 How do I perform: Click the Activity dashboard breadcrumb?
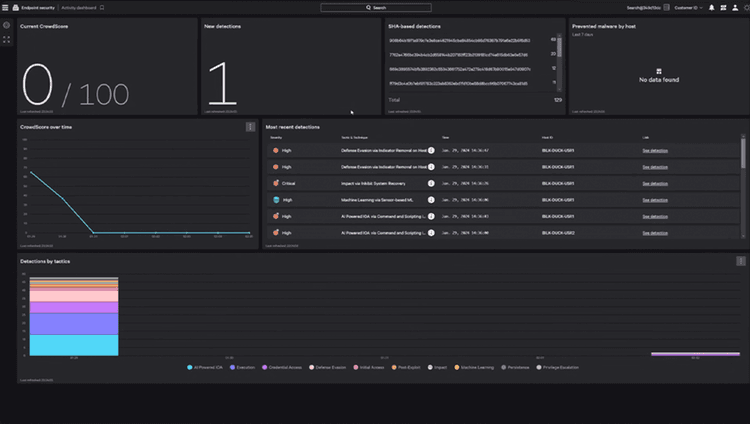(x=78, y=8)
